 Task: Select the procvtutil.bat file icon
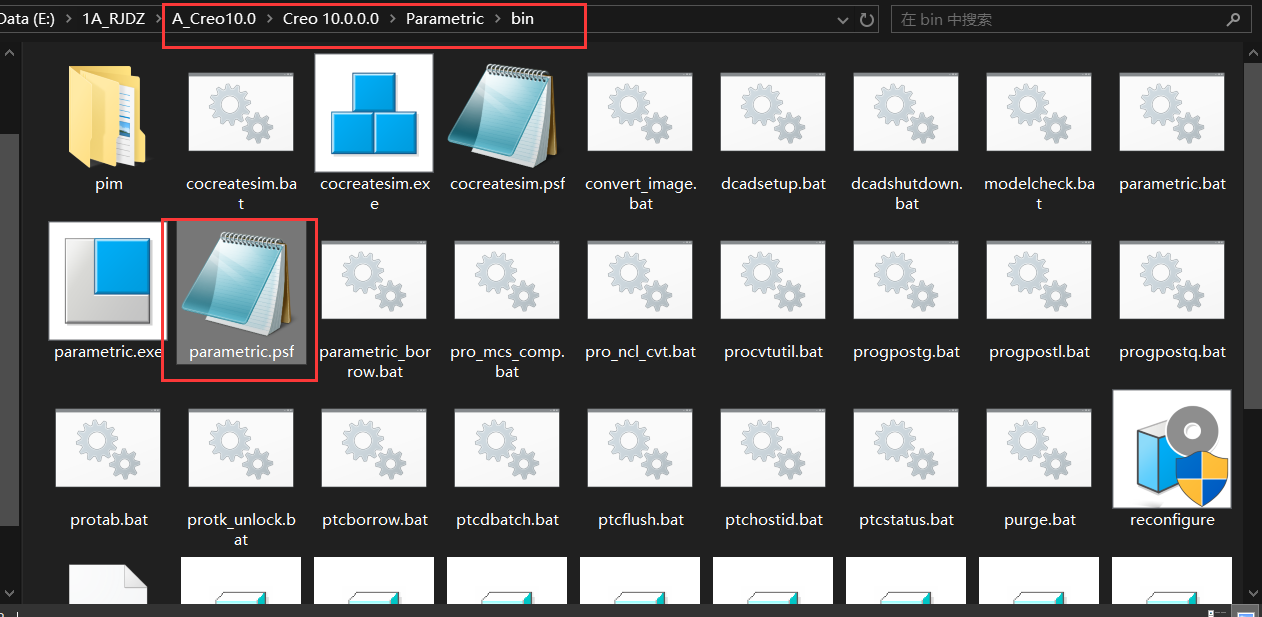[773, 281]
